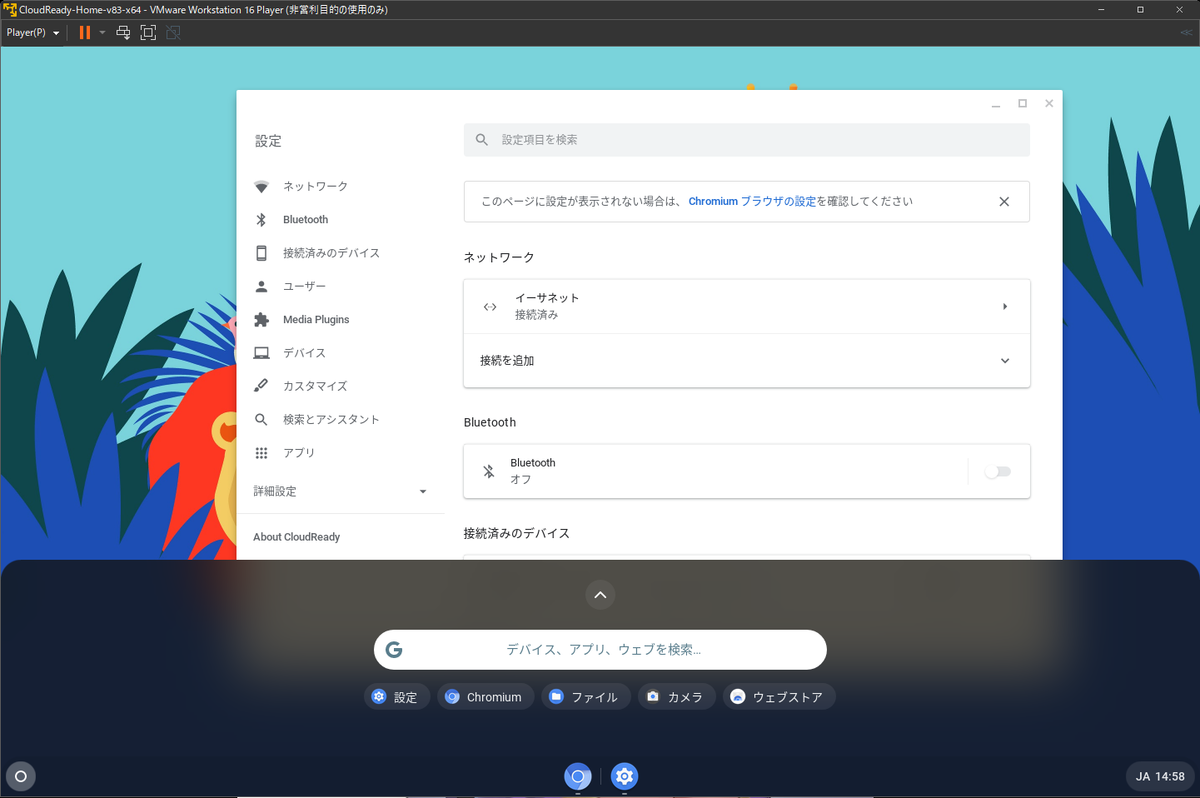The width and height of the screenshot is (1200, 798).
Task: Click the grid icon beside アプリ
Action: tap(261, 453)
